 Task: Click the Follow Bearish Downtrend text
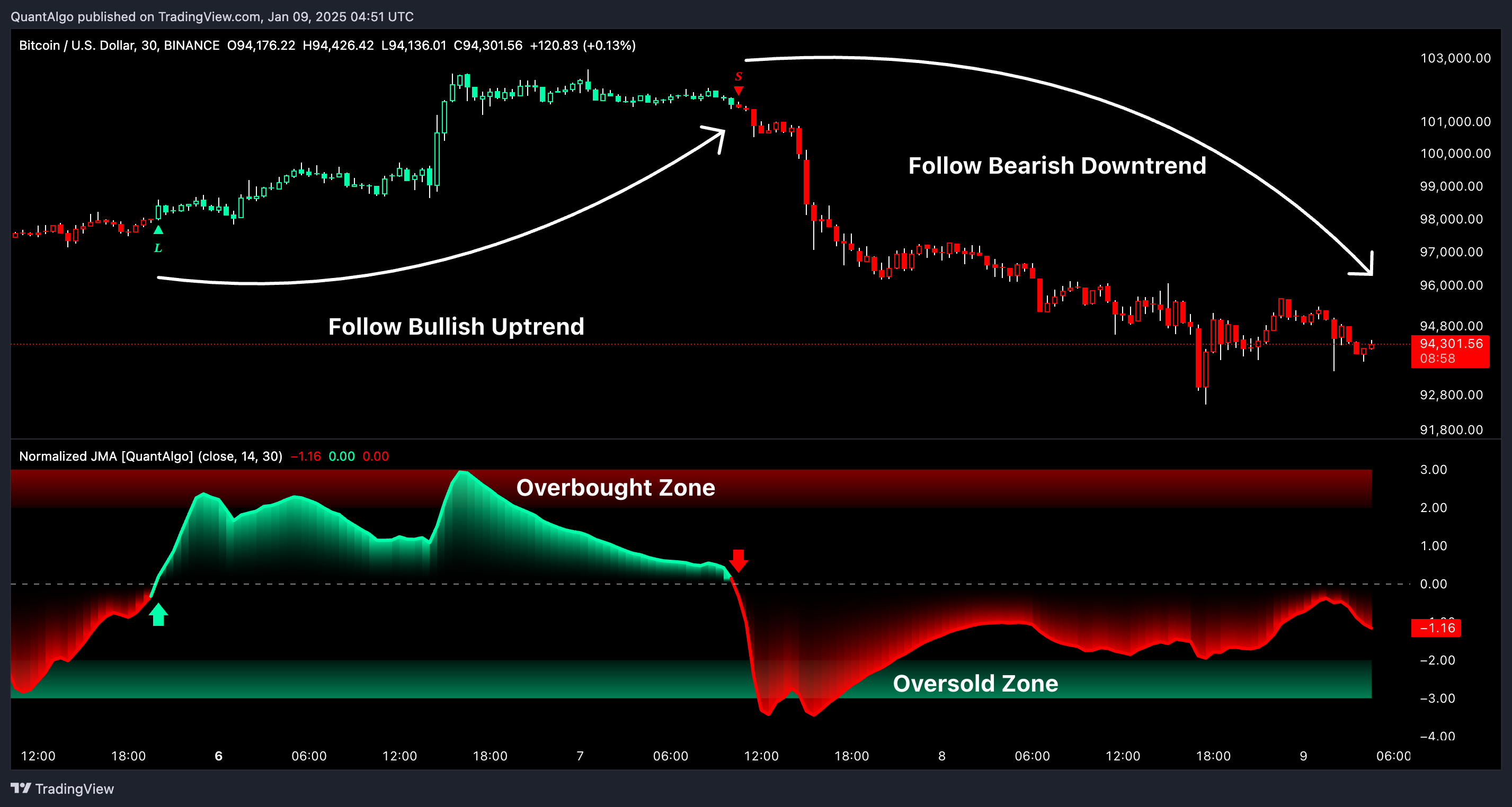1057,166
